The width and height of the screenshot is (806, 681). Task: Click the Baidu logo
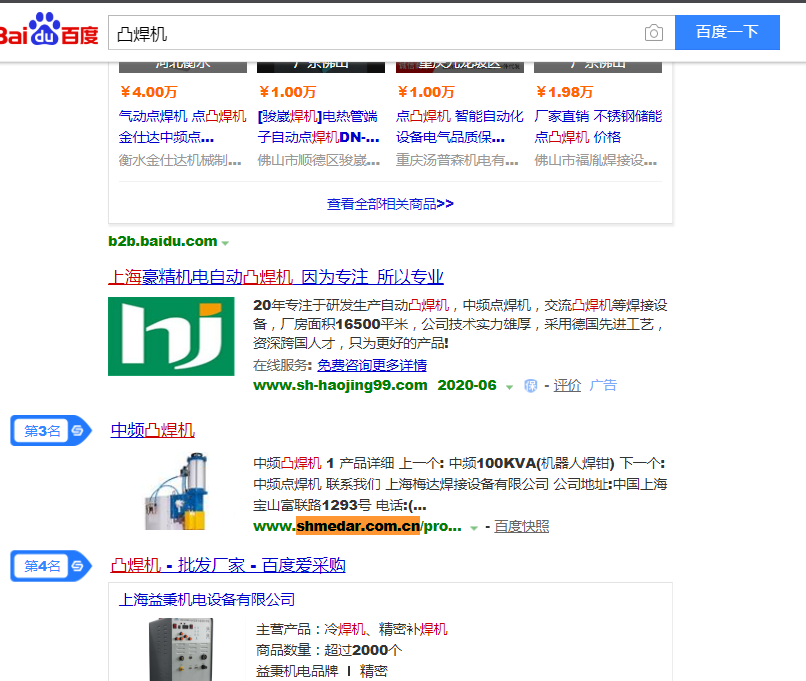(x=49, y=30)
